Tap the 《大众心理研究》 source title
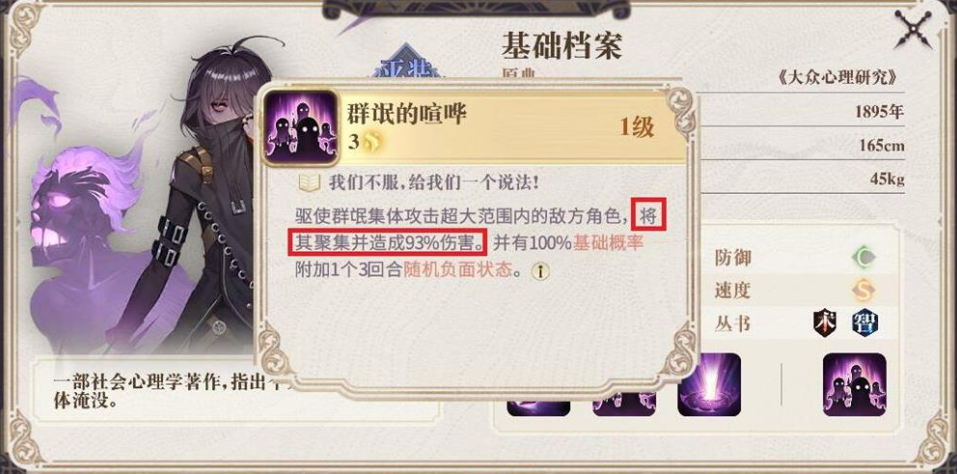The image size is (957, 474). (x=839, y=77)
